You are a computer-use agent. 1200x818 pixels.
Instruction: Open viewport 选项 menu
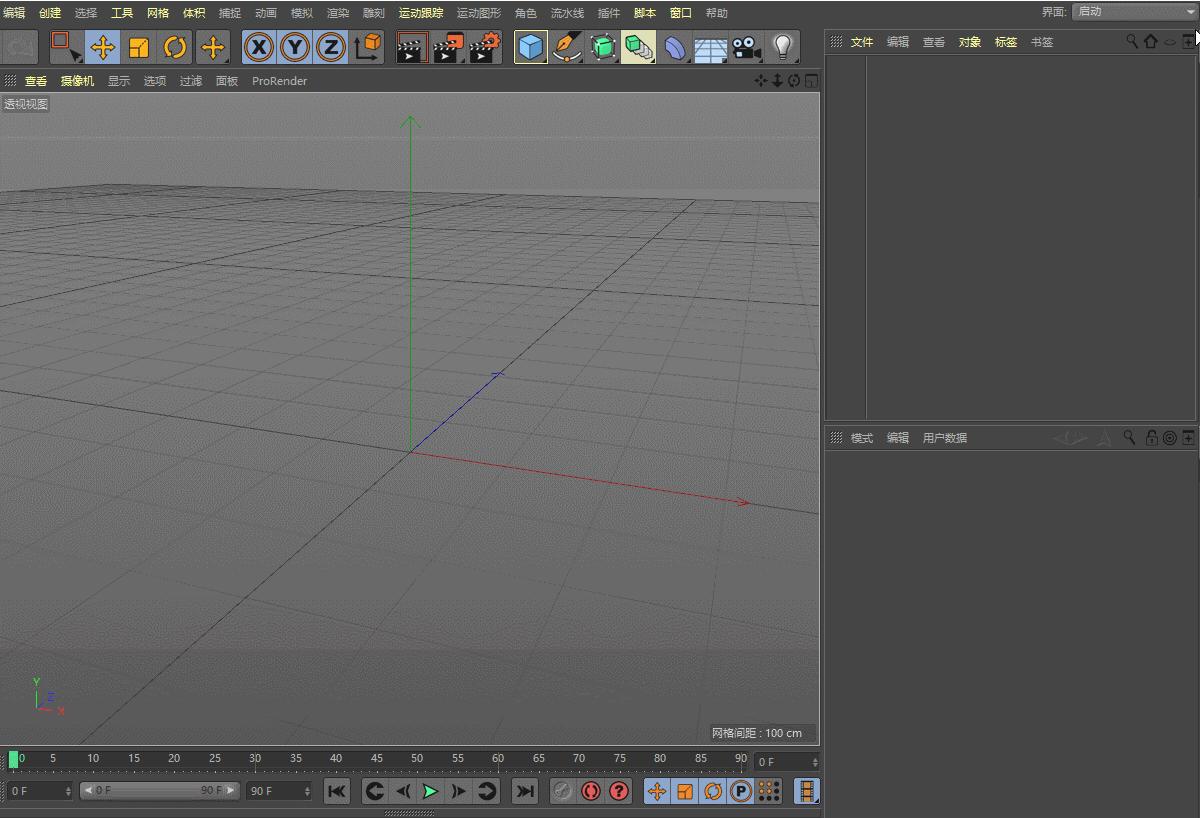coord(155,81)
